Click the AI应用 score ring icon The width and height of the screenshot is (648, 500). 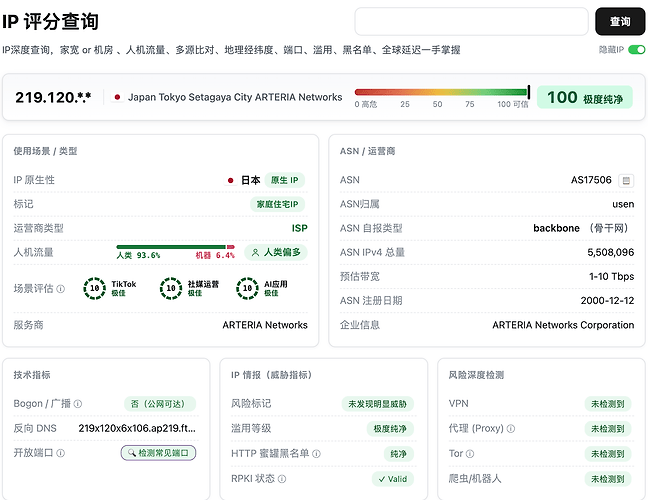click(x=247, y=288)
